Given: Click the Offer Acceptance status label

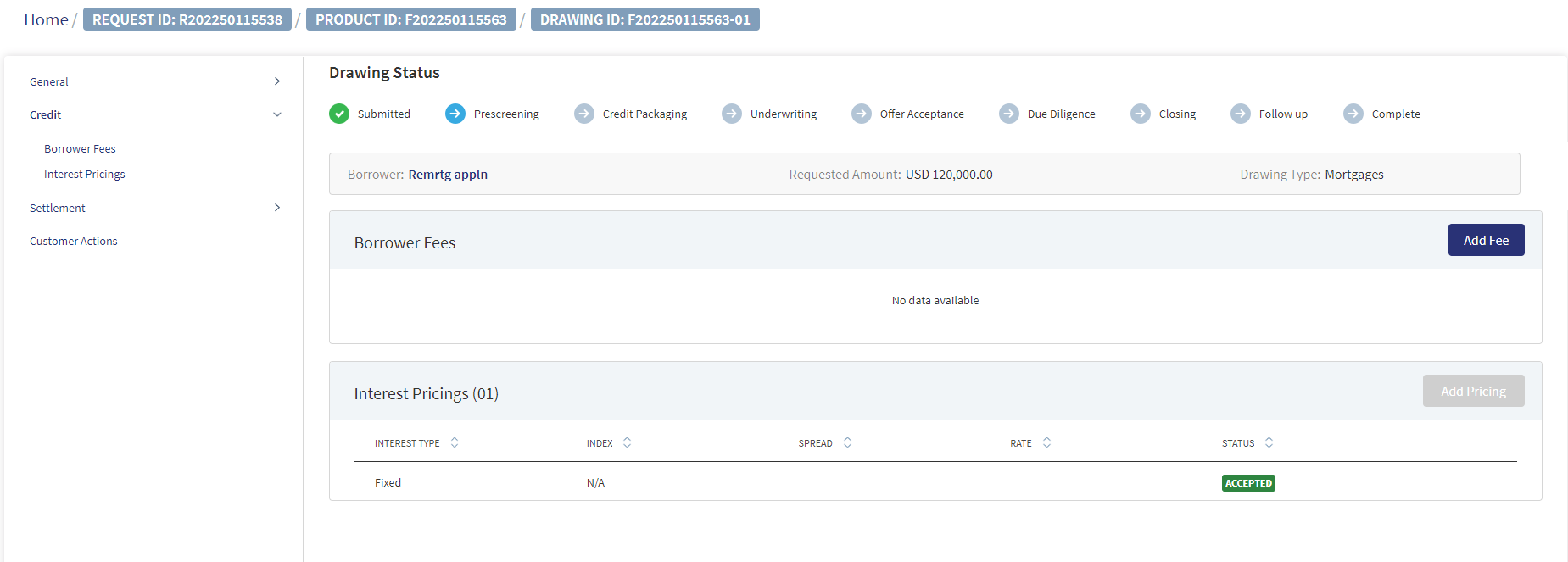Looking at the screenshot, I should (x=922, y=114).
